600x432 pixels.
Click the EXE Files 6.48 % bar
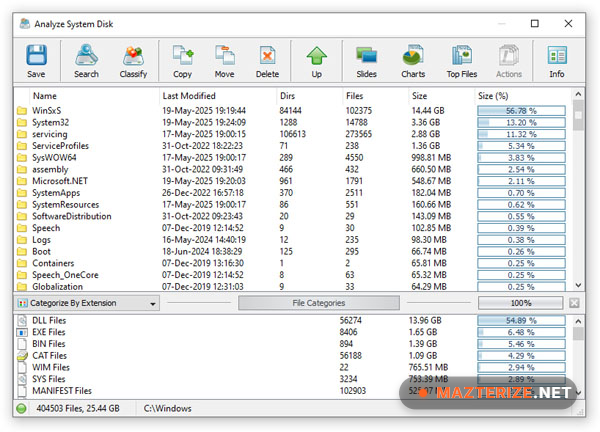(x=521, y=332)
